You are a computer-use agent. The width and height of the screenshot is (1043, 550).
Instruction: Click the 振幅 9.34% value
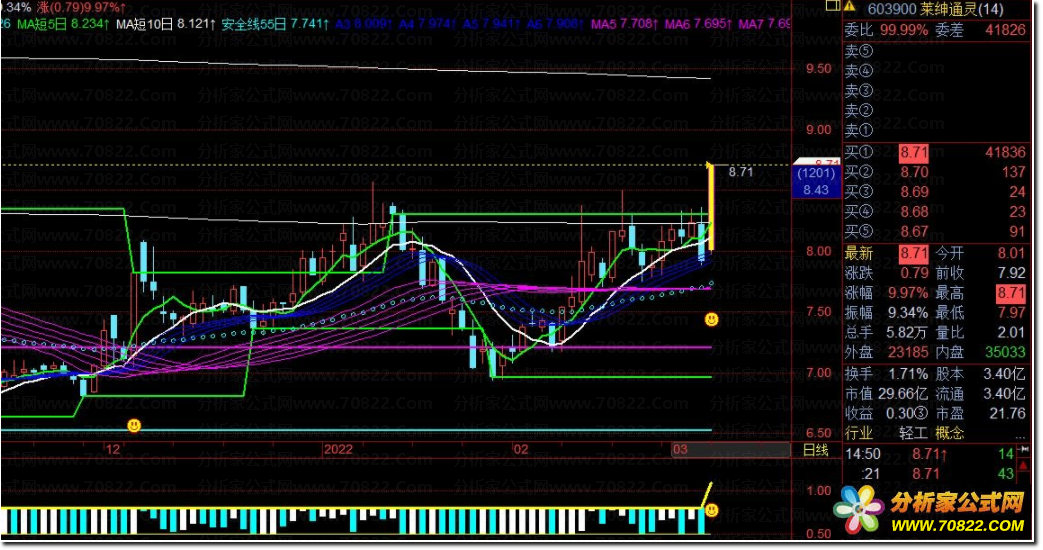(x=907, y=313)
